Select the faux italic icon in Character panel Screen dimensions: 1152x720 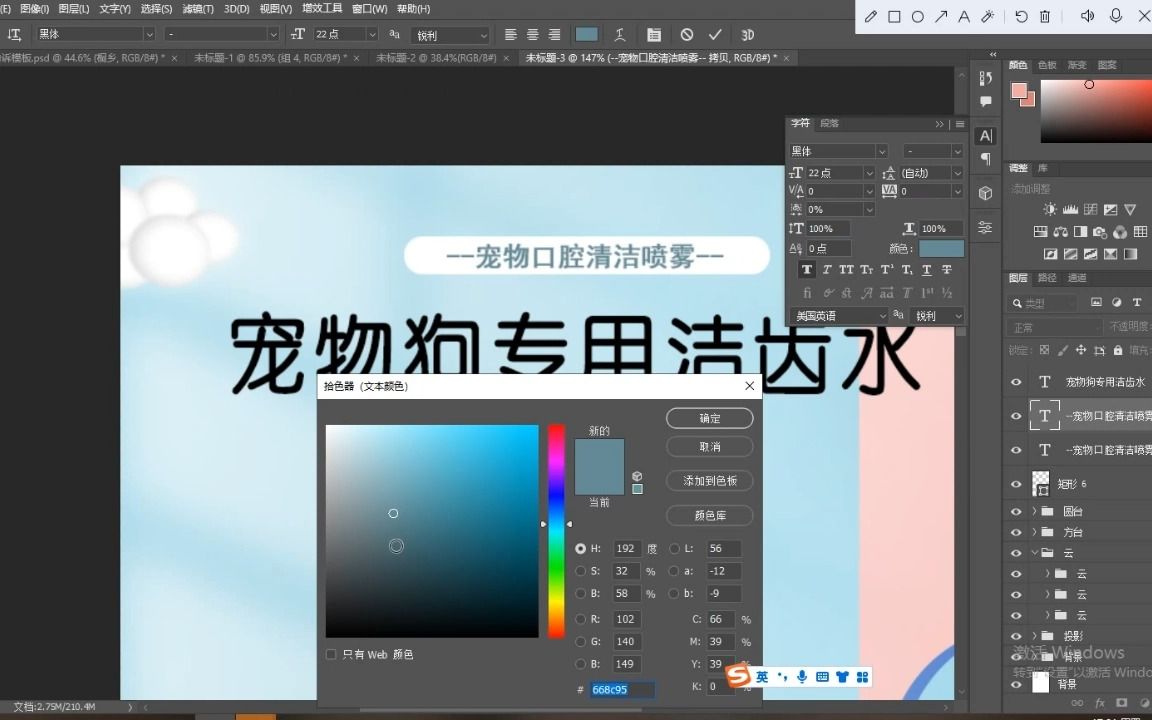click(x=825, y=269)
